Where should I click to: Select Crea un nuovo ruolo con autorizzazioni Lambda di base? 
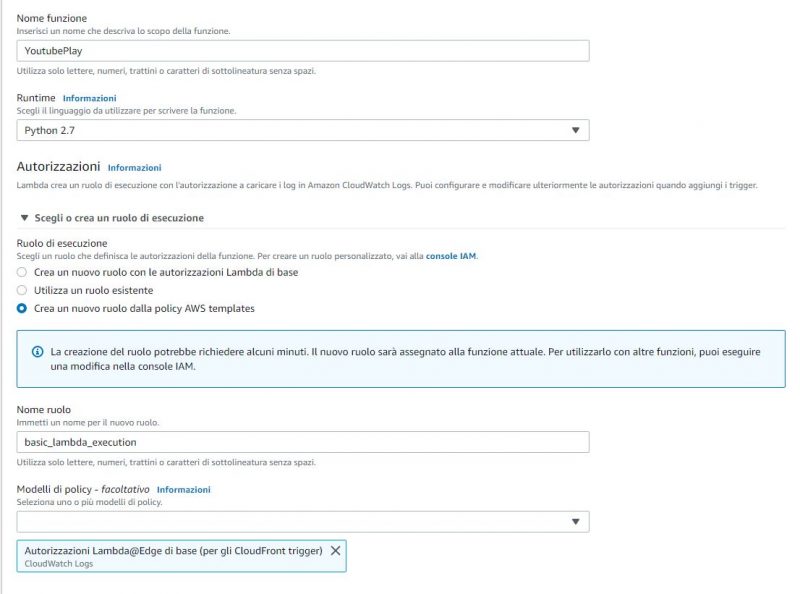click(21, 272)
